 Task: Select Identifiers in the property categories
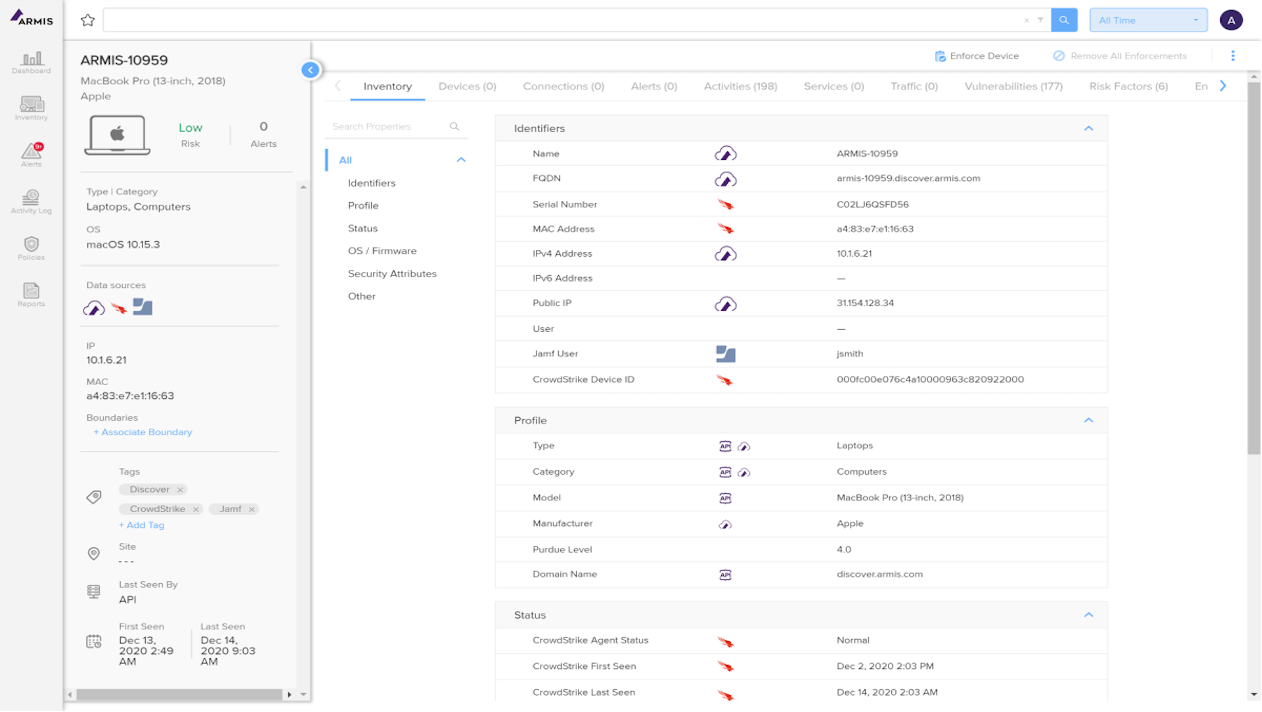pyautogui.click(x=372, y=183)
